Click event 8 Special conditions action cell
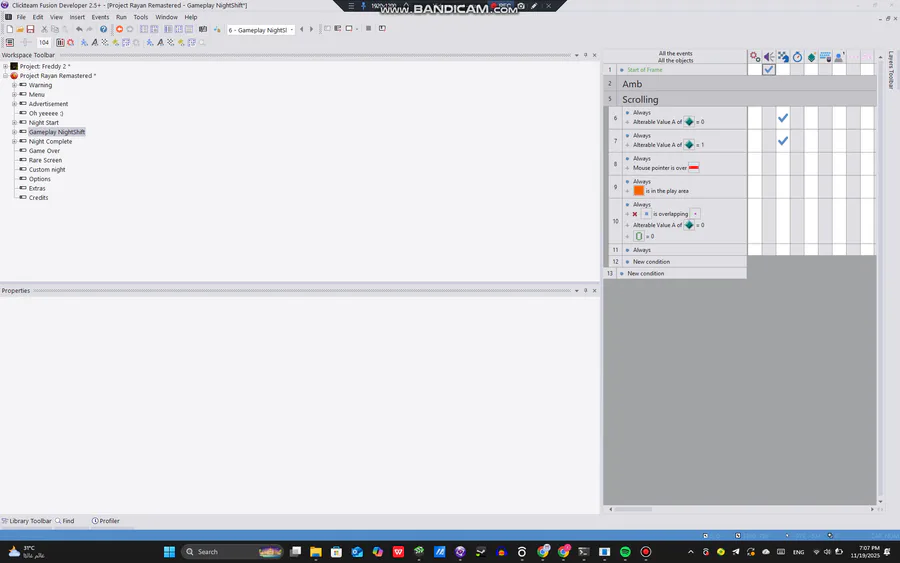900x563 pixels. pos(755,164)
